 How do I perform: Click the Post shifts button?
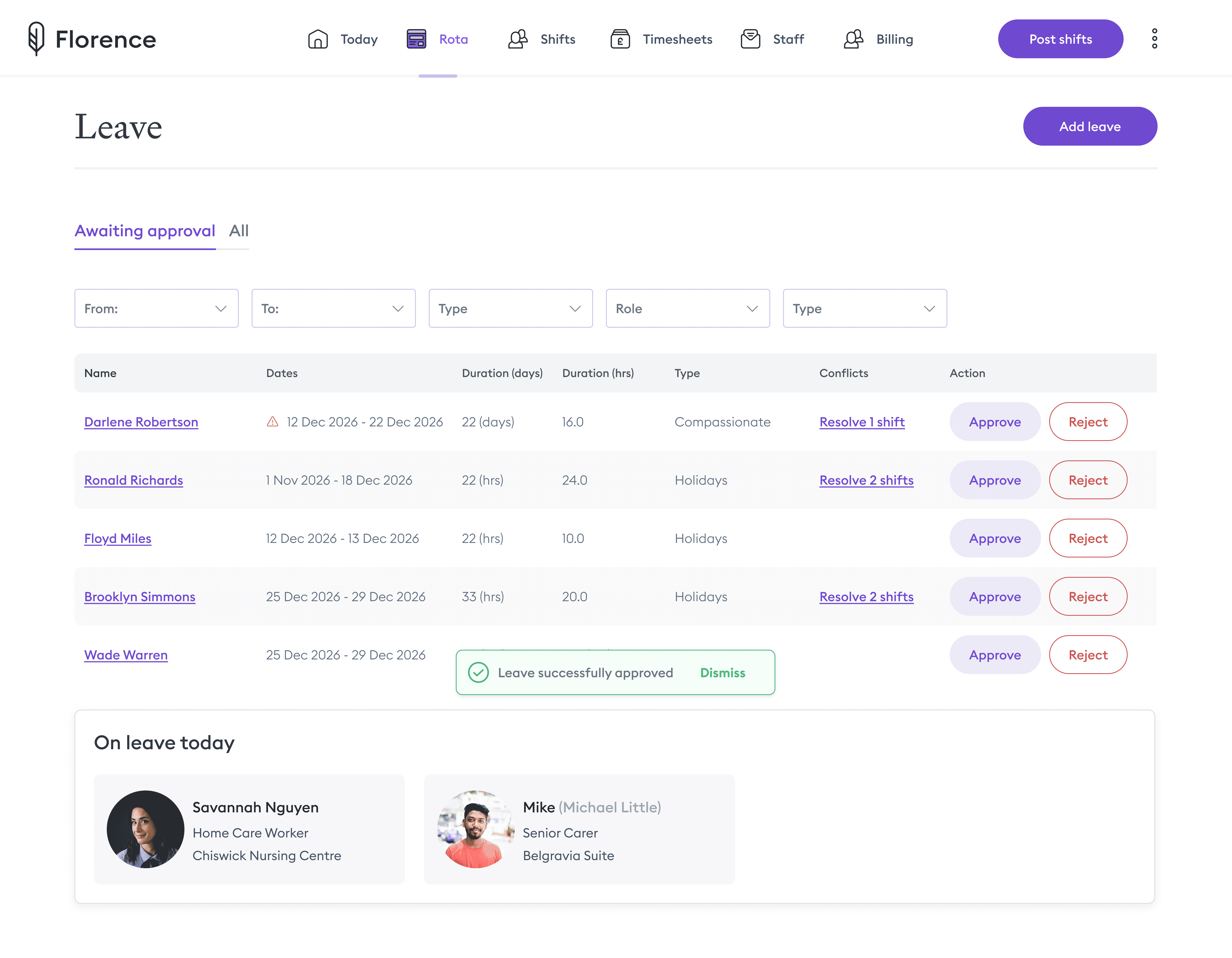tap(1061, 39)
